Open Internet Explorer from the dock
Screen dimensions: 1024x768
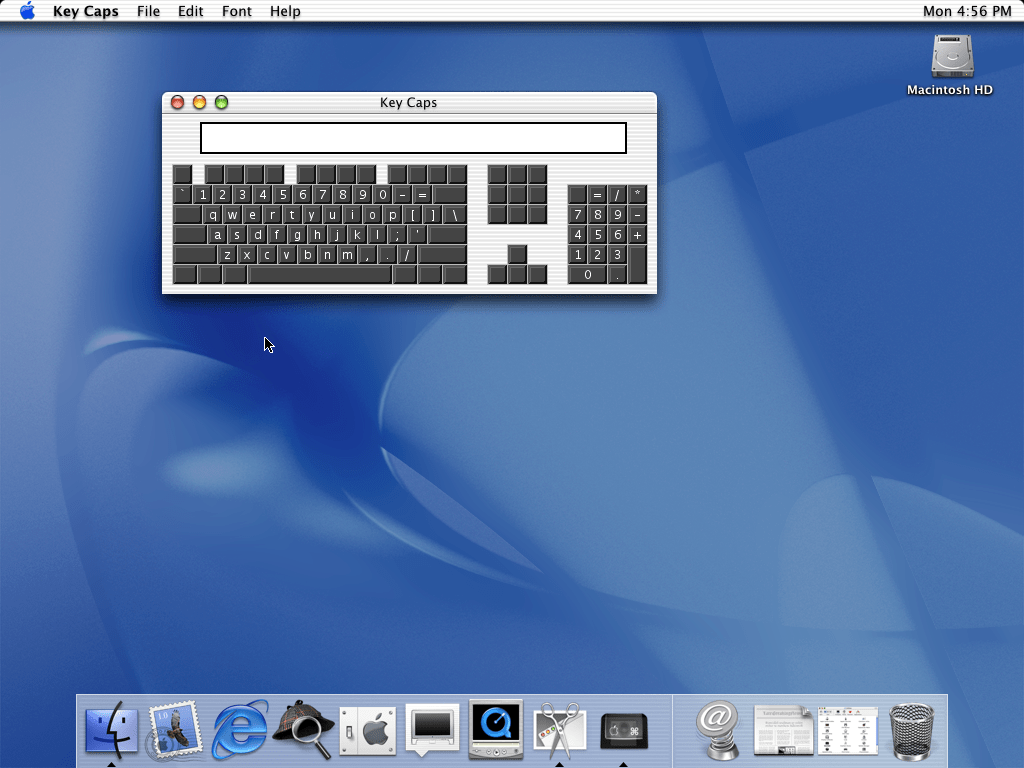click(240, 731)
